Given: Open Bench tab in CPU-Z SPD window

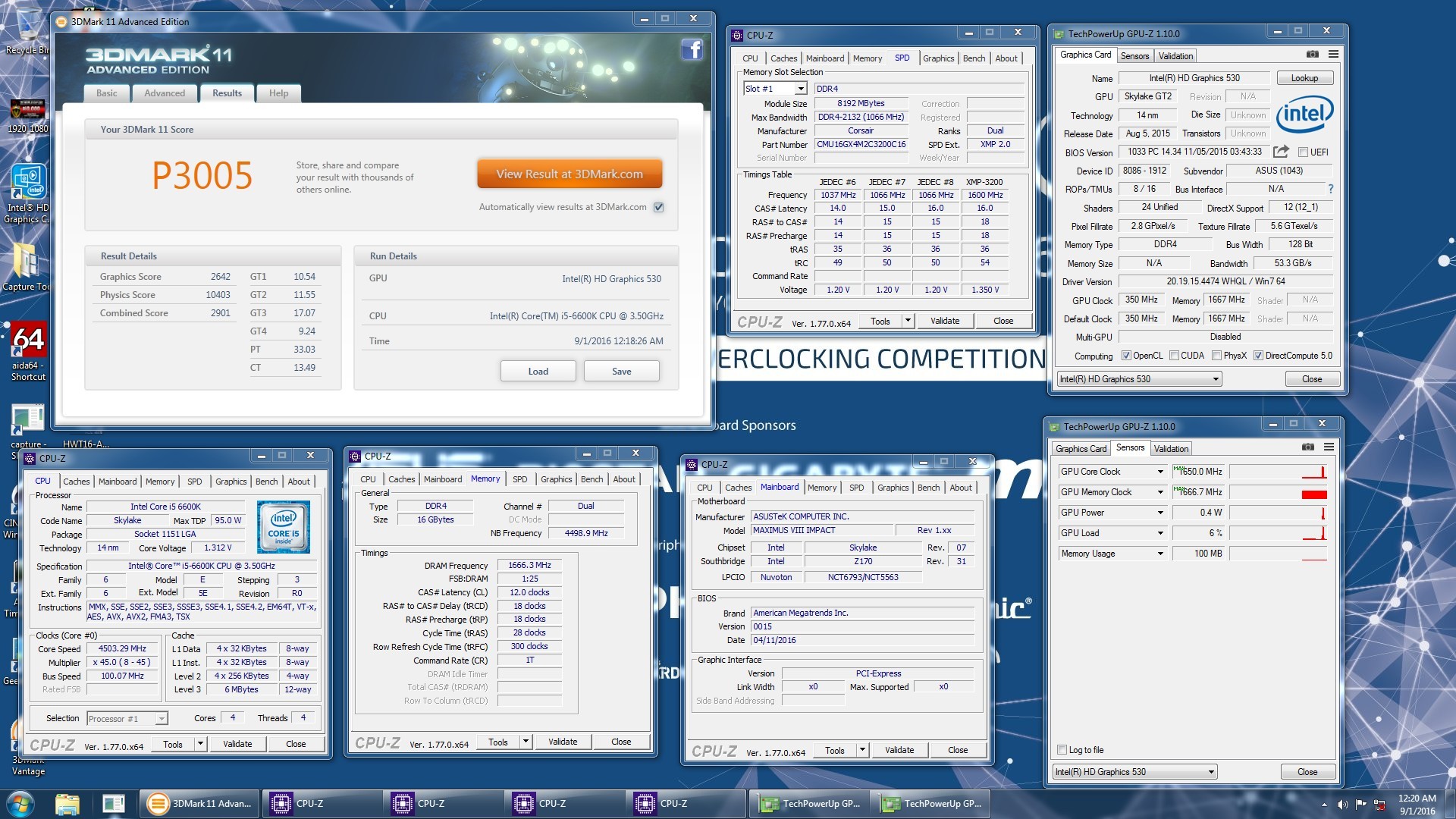Looking at the screenshot, I should click(x=974, y=58).
